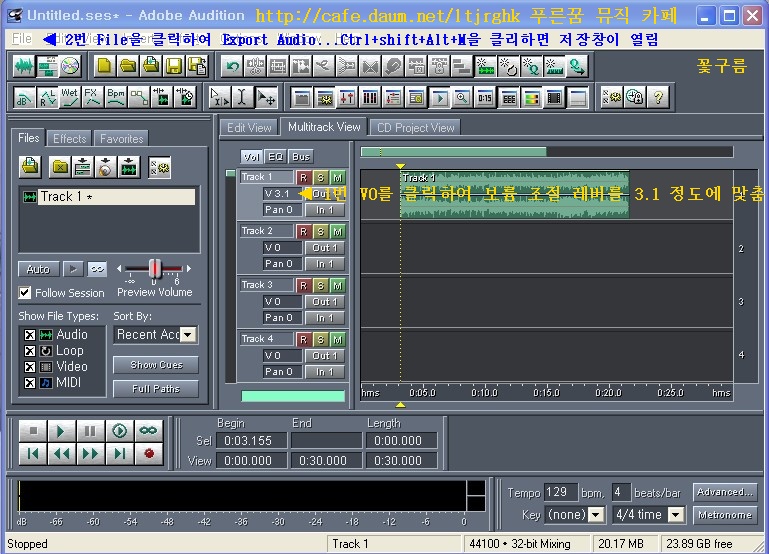Click the red record button

149,453
